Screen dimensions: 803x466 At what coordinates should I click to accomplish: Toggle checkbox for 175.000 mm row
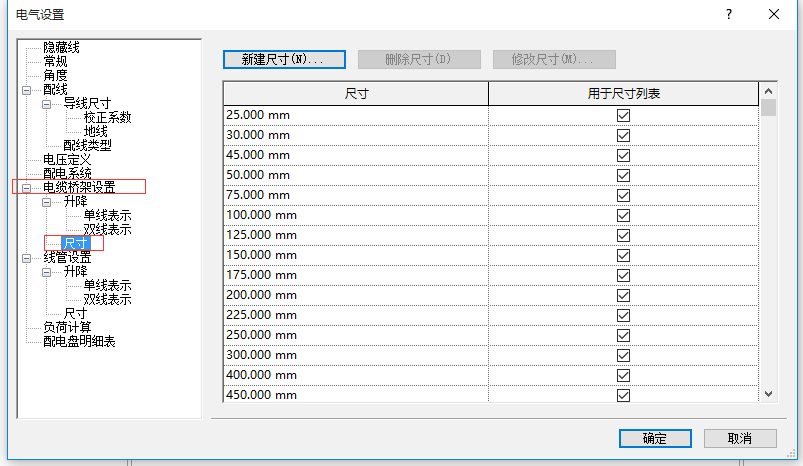point(623,276)
